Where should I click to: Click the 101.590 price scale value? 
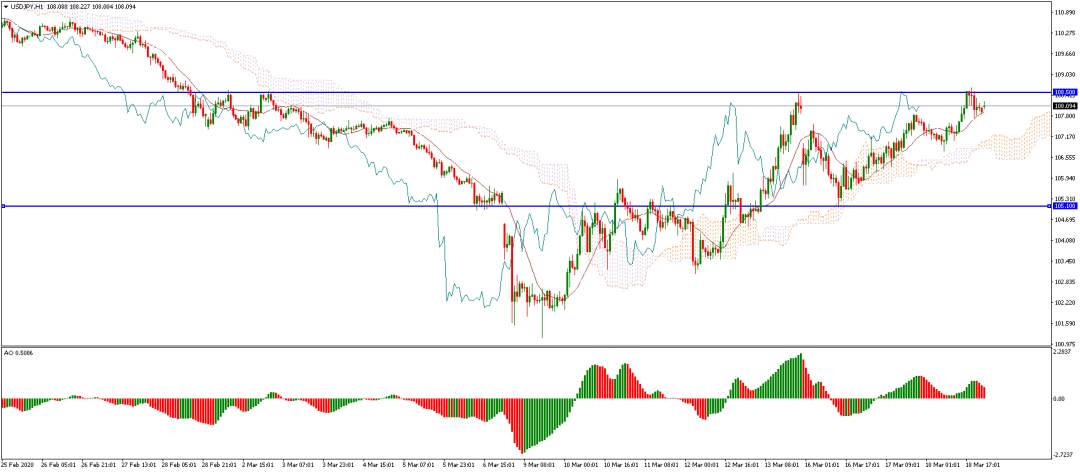point(1064,323)
